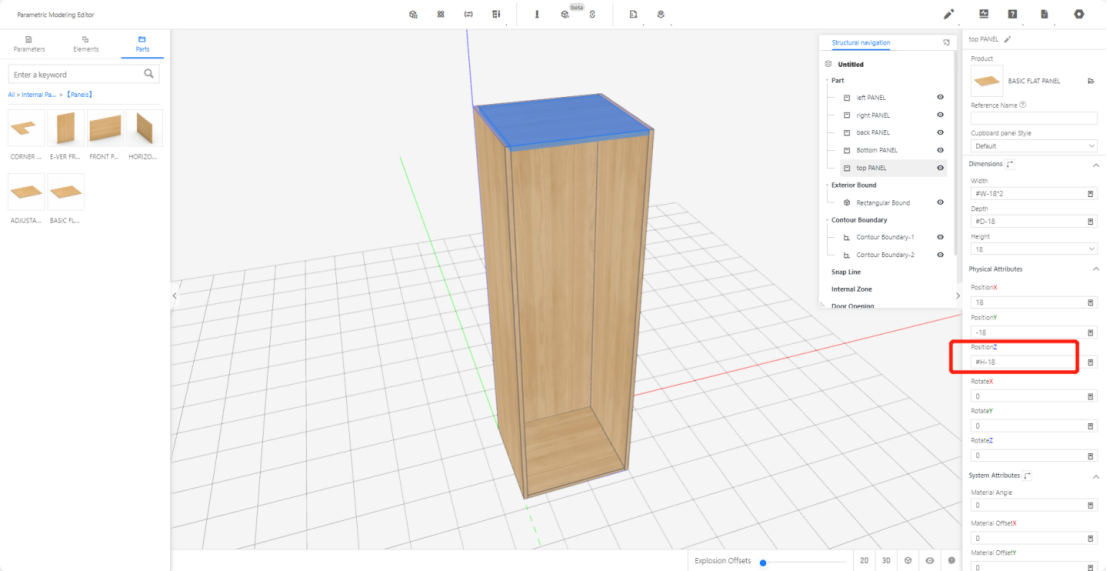1107x571 pixels.
Task: Click 3D cube view icon in bottom bar
Action: pos(908,561)
